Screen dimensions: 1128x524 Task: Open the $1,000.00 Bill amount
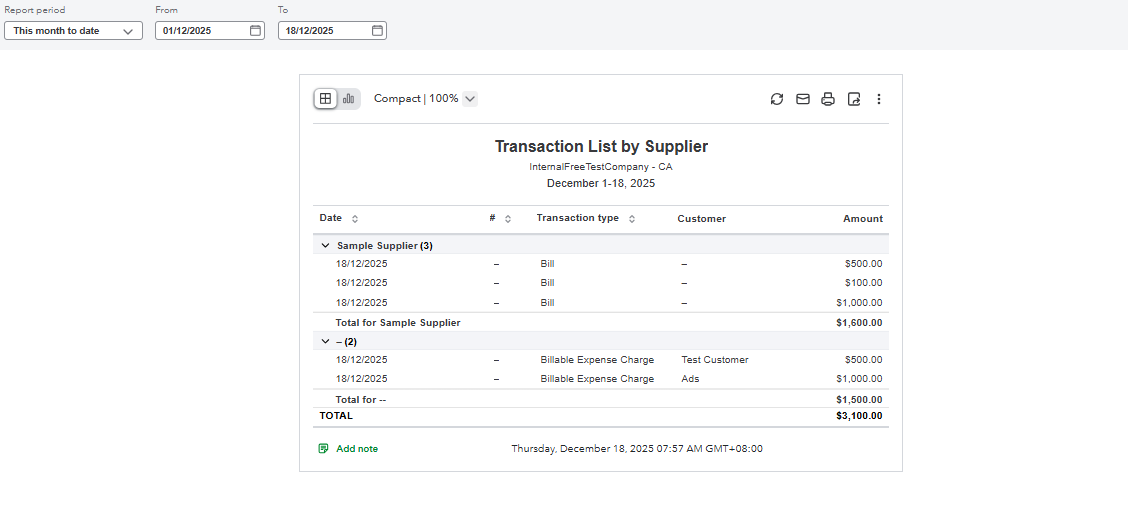point(859,303)
